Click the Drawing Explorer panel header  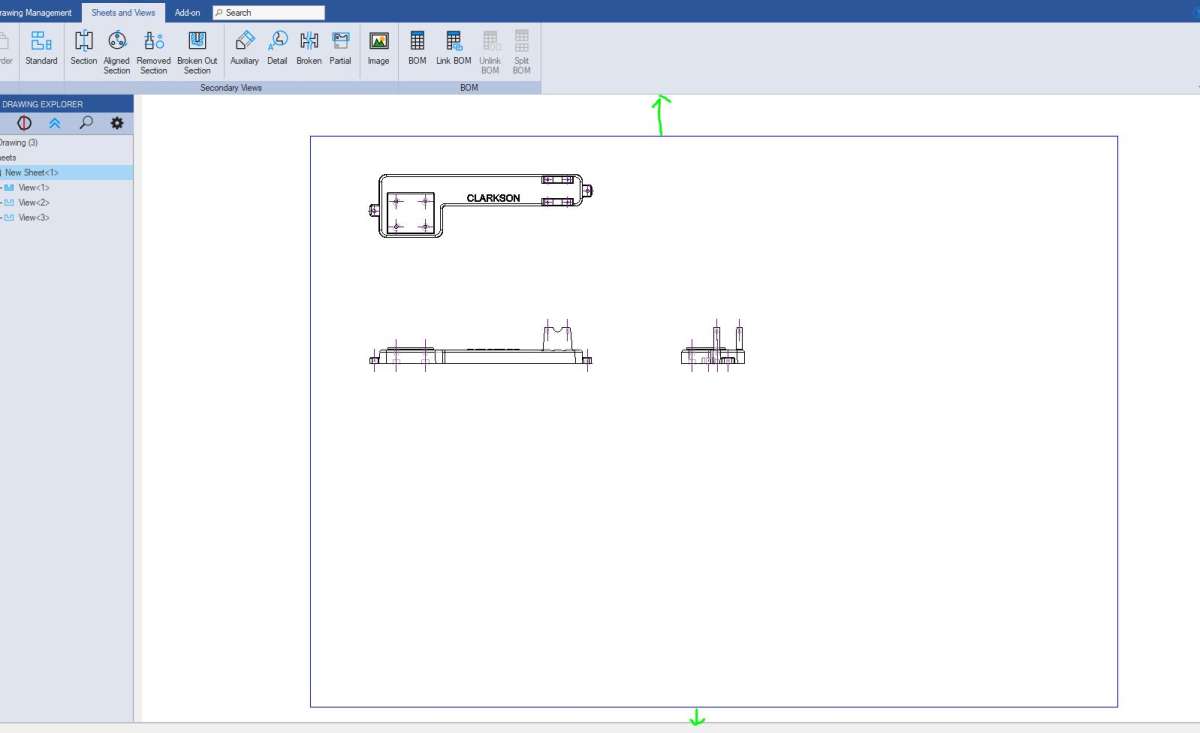(66, 104)
